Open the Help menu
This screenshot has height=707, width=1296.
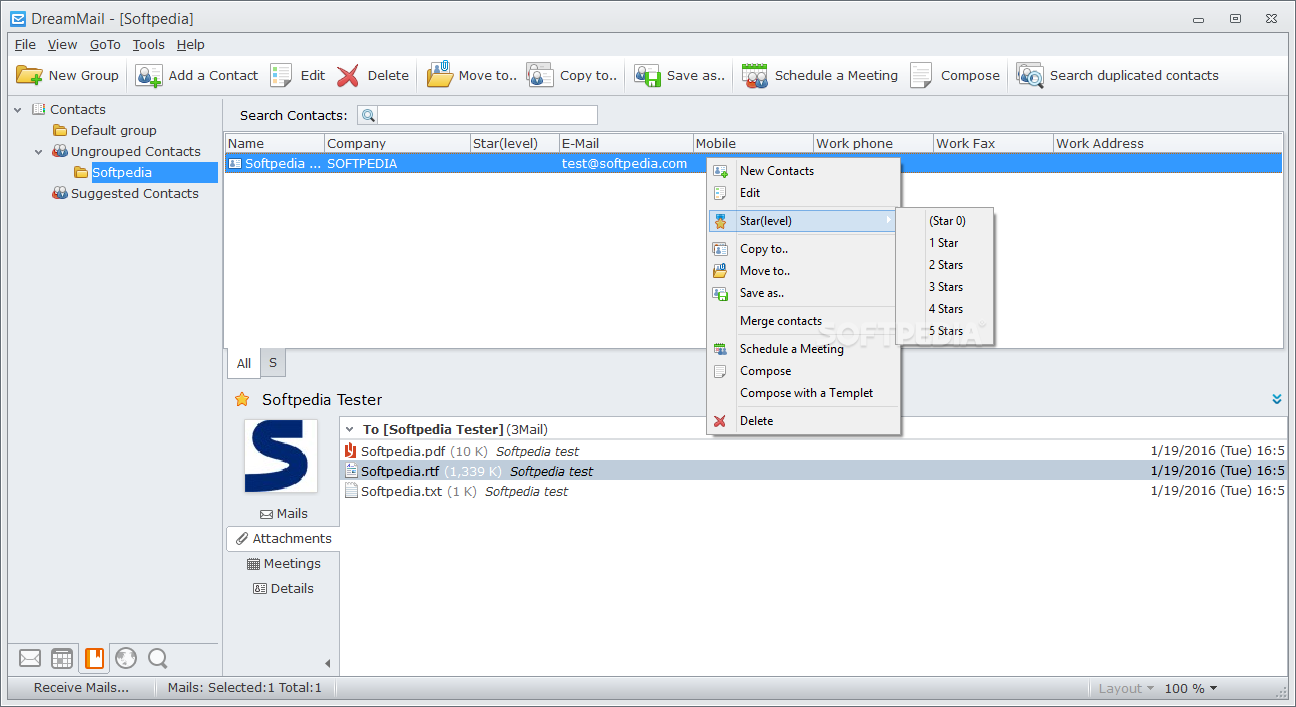pyautogui.click(x=190, y=44)
